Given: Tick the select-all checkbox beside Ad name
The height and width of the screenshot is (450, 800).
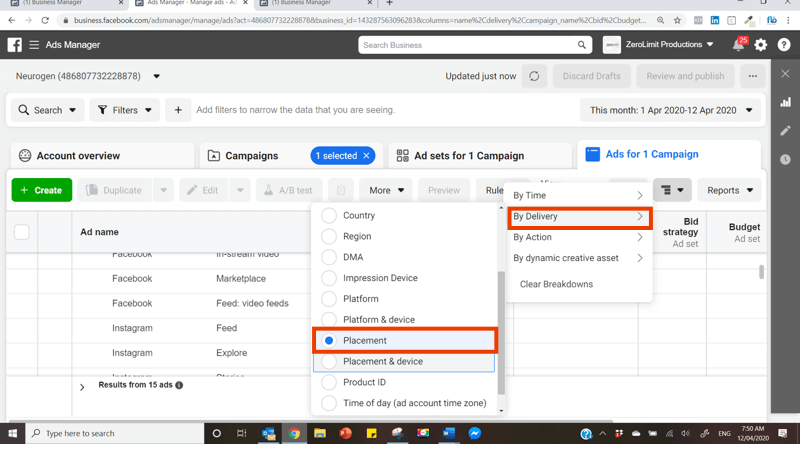Looking at the screenshot, I should pyautogui.click(x=22, y=232).
